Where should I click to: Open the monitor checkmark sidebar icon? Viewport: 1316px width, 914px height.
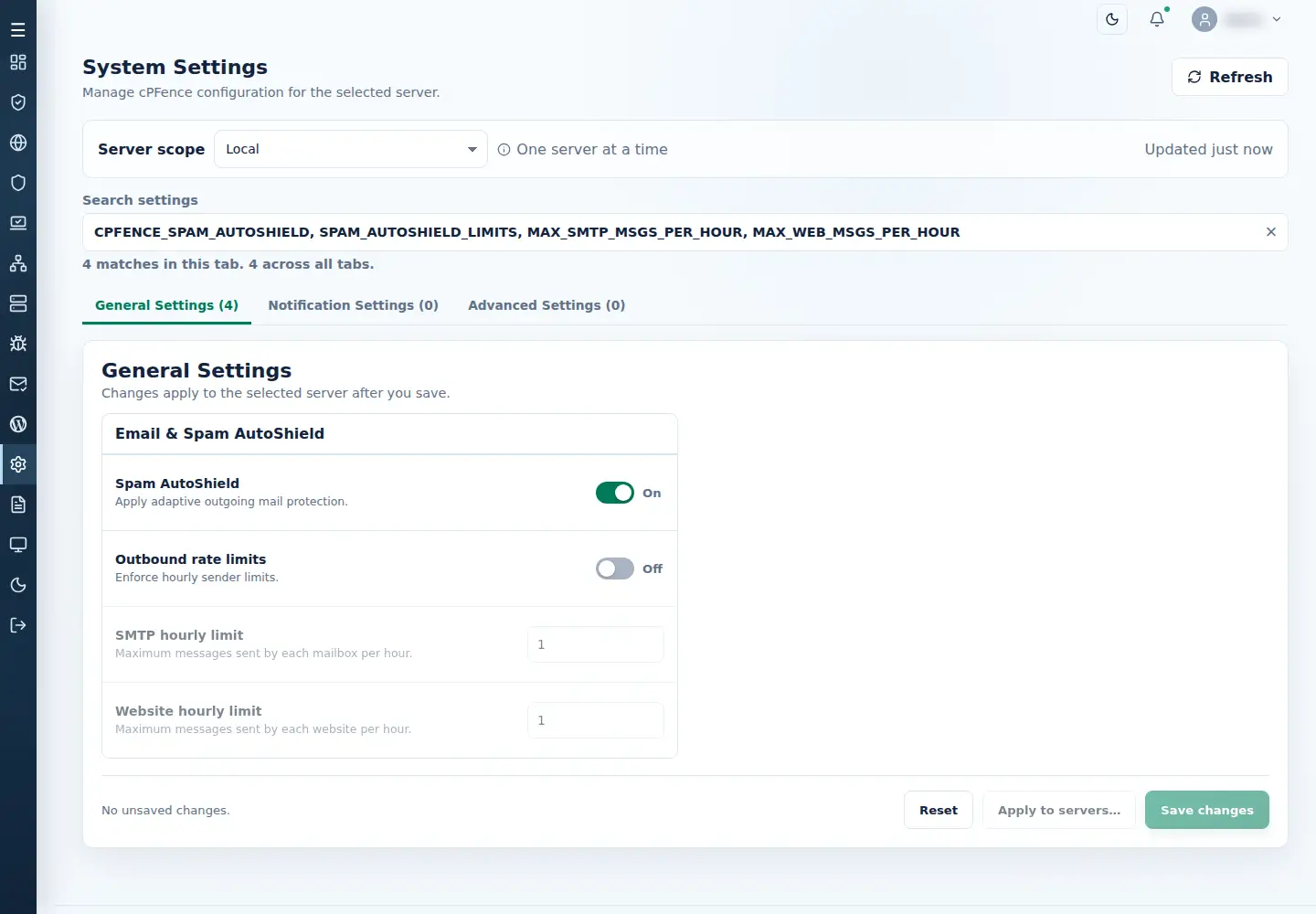point(18,223)
